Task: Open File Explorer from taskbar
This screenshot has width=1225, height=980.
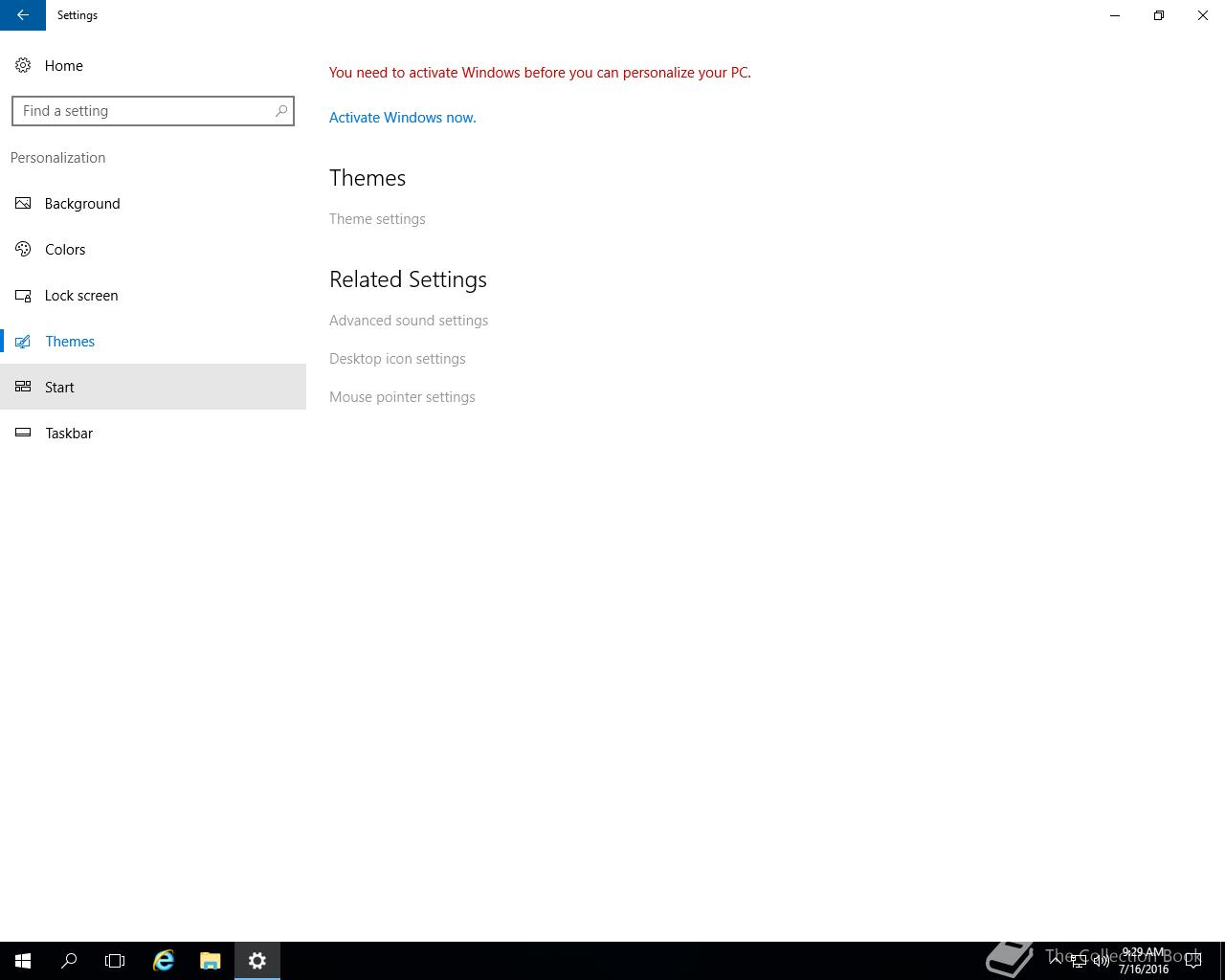Action: point(211,961)
